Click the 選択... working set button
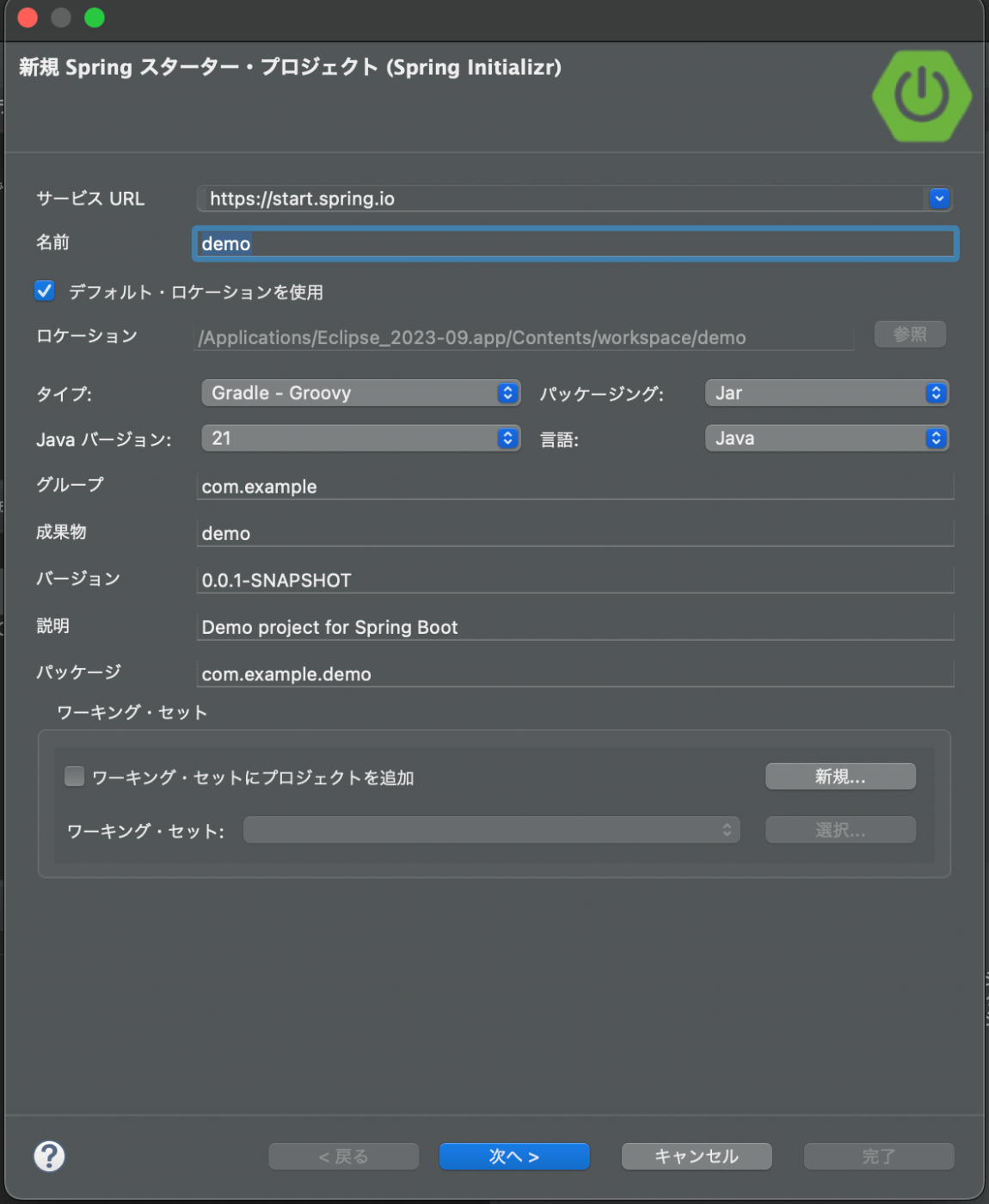The image size is (989, 1204). tap(840, 830)
